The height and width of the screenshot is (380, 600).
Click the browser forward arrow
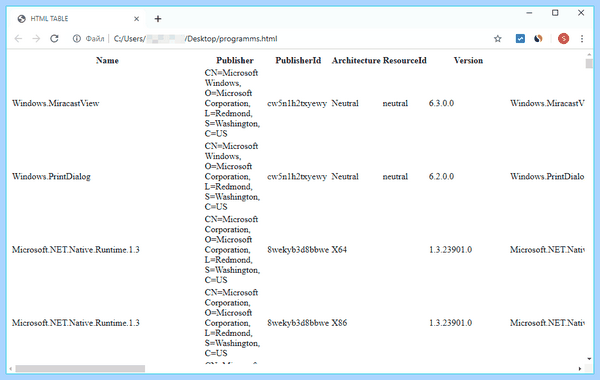pos(36,39)
